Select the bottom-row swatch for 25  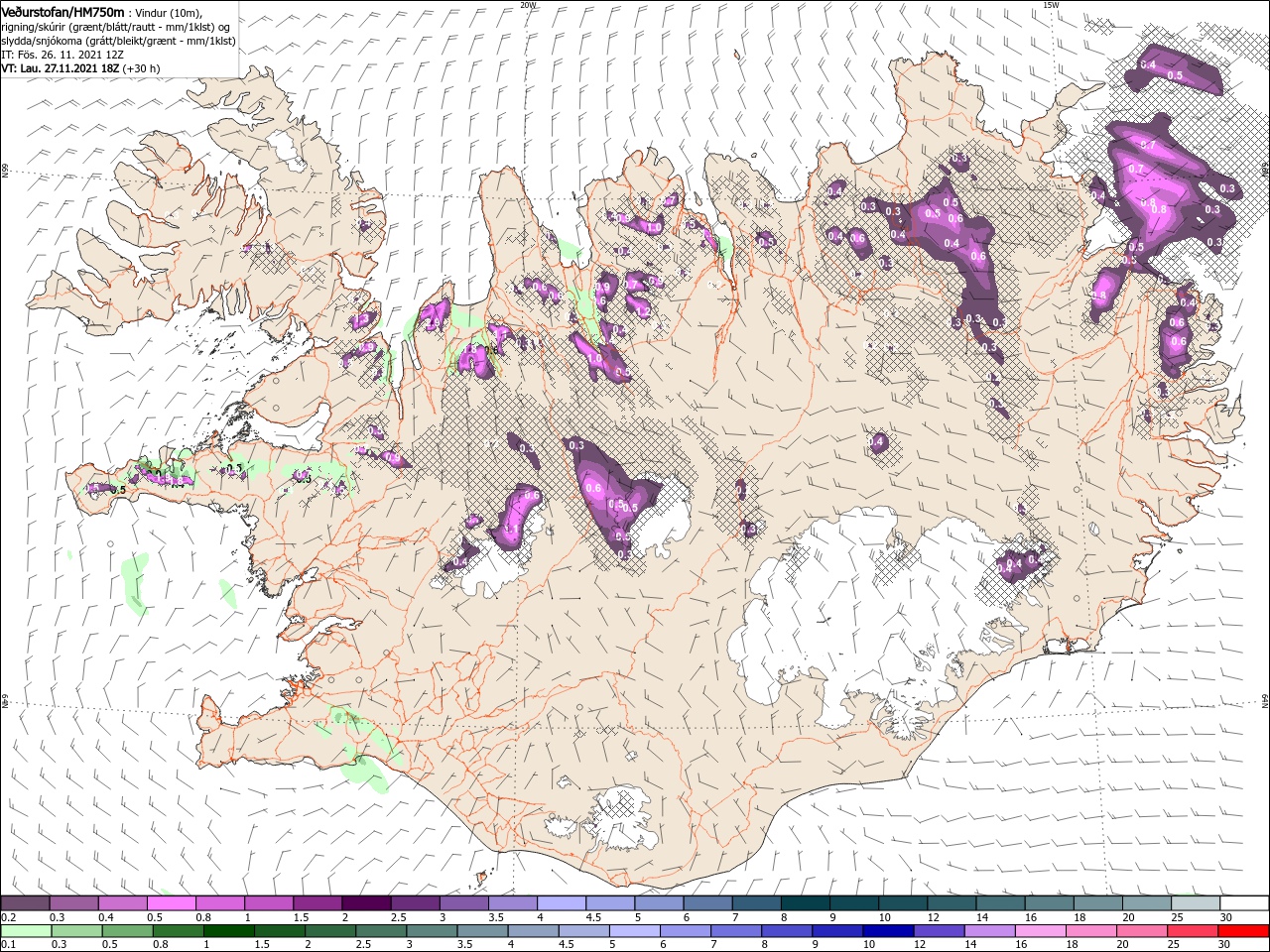[1192, 931]
